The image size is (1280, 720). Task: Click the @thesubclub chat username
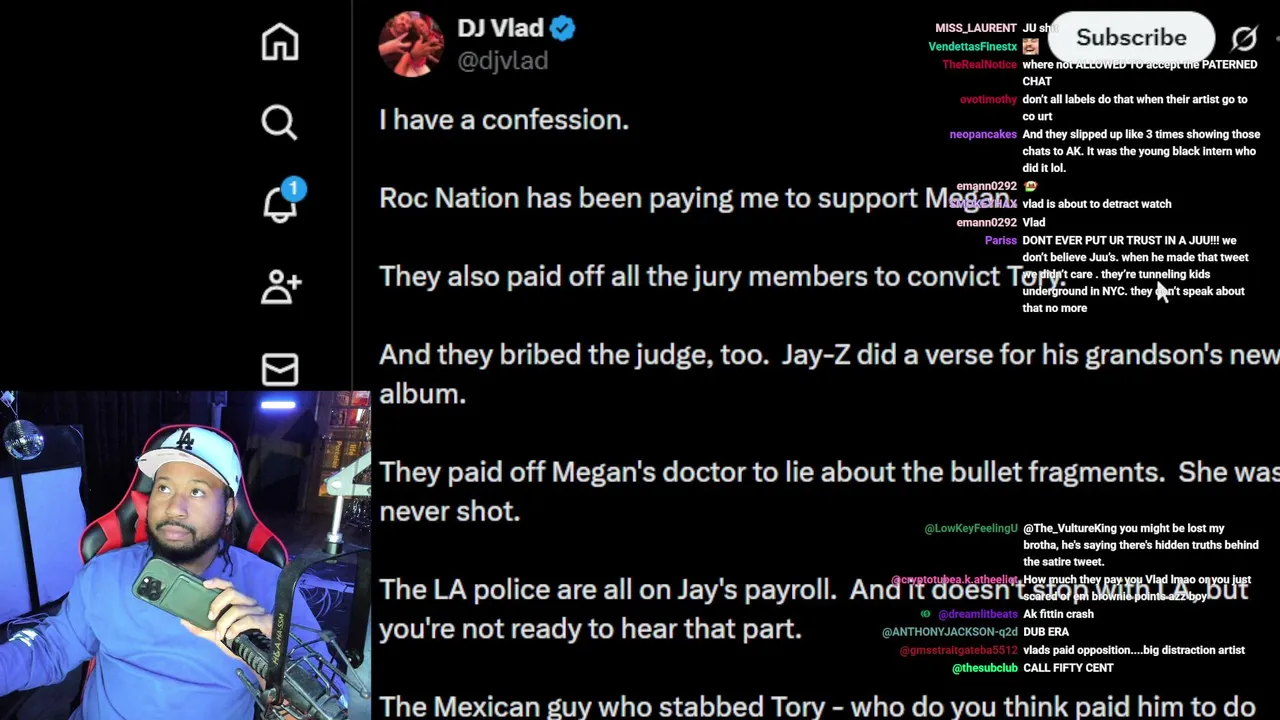984,668
